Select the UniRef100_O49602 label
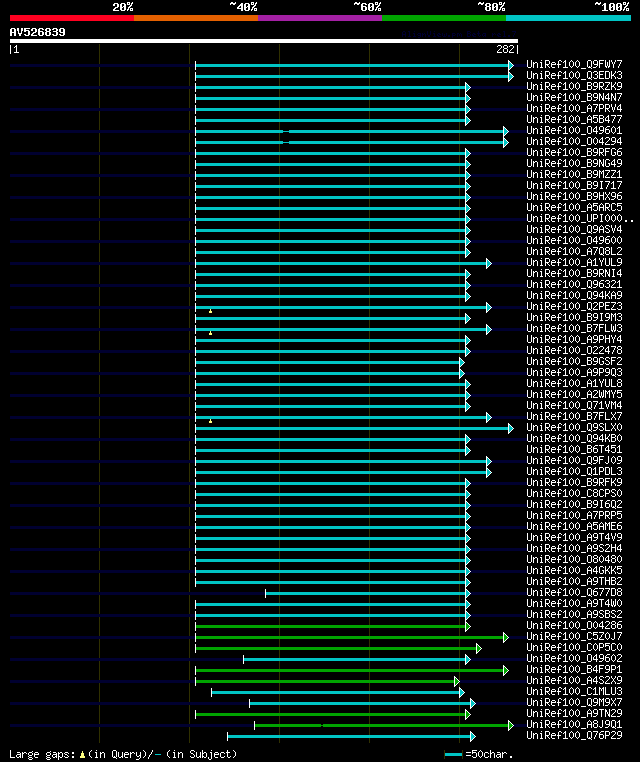The image size is (640, 762). coord(574,658)
